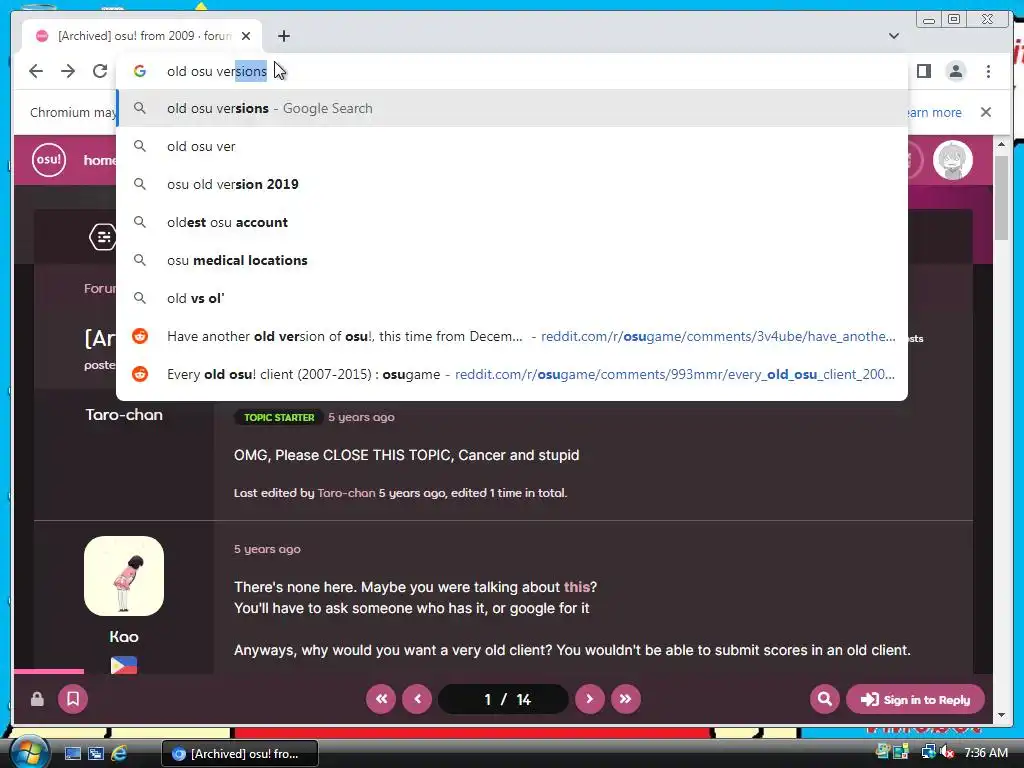Open the forum hexagon icon
This screenshot has width=1024, height=768.
tap(103, 237)
